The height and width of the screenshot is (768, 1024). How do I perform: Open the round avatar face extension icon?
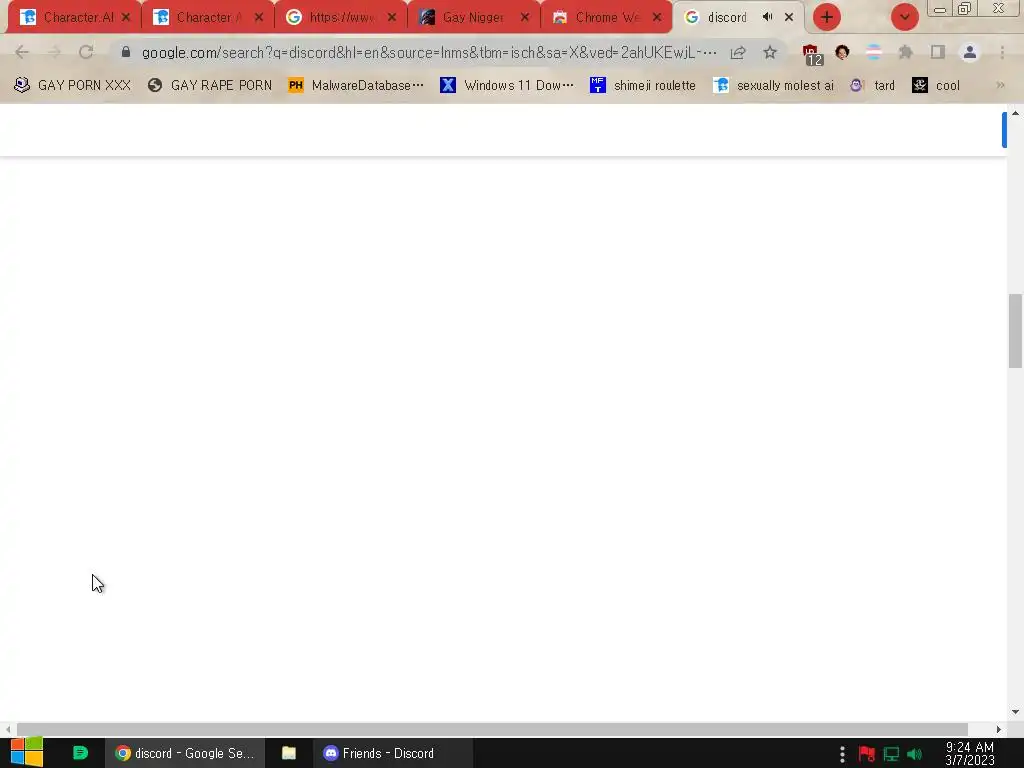tap(842, 52)
